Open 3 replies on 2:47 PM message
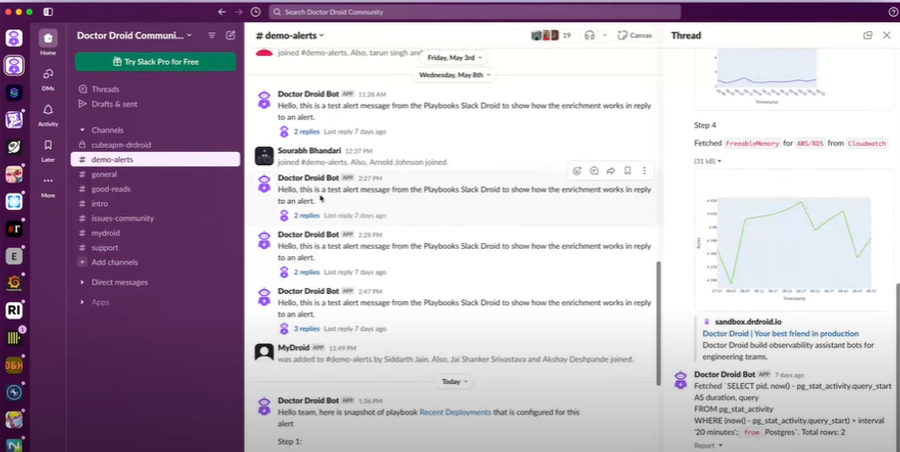This screenshot has height=452, width=900. pyautogui.click(x=307, y=329)
